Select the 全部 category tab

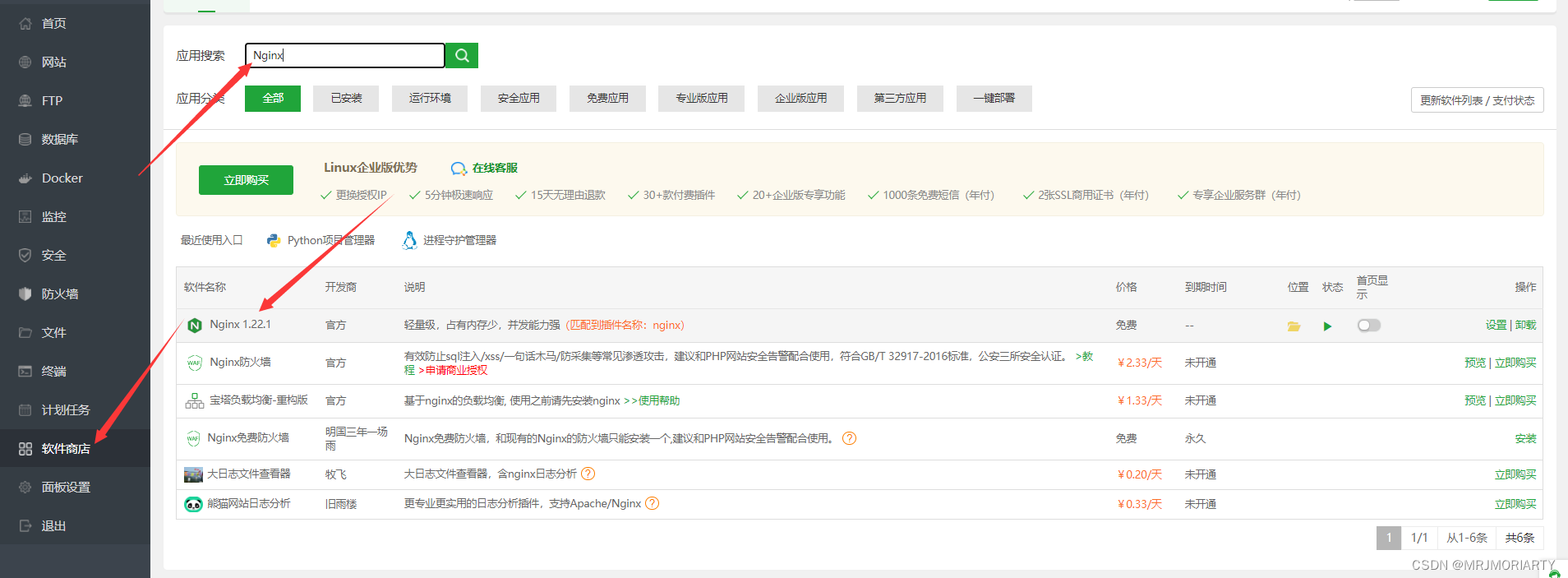273,98
